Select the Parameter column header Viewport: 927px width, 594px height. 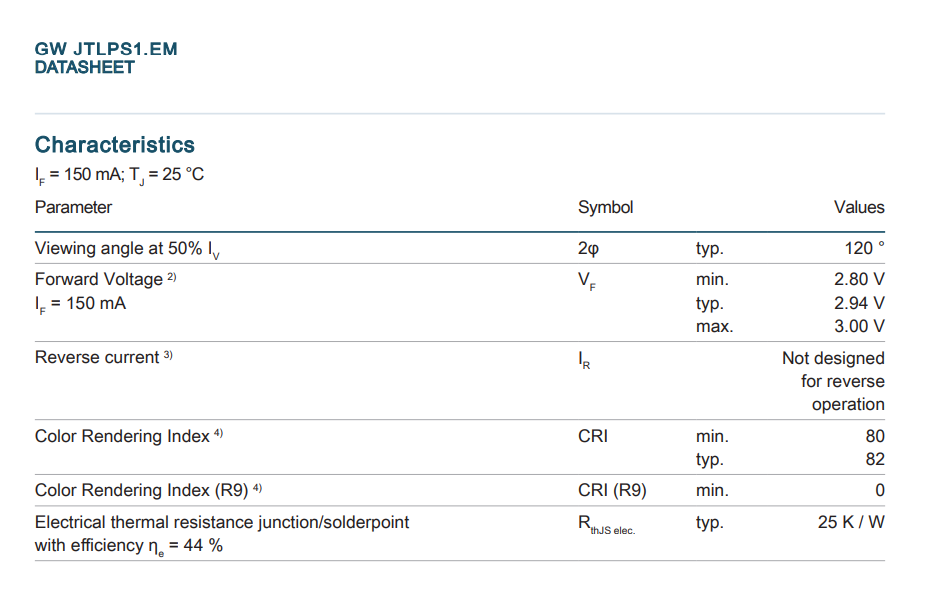tap(73, 207)
